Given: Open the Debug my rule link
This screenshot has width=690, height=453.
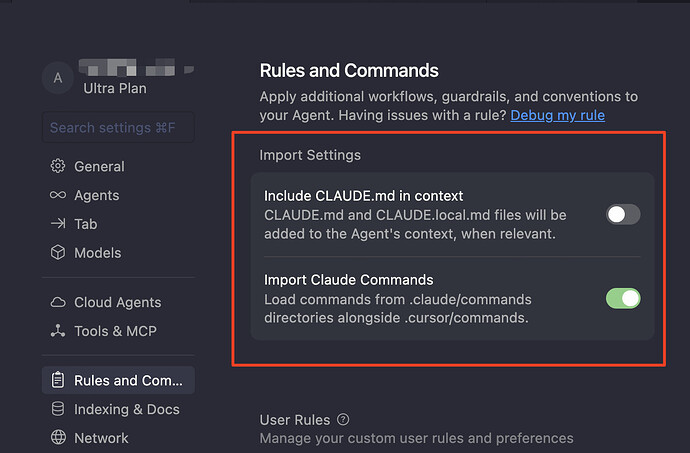Looking at the screenshot, I should [557, 115].
